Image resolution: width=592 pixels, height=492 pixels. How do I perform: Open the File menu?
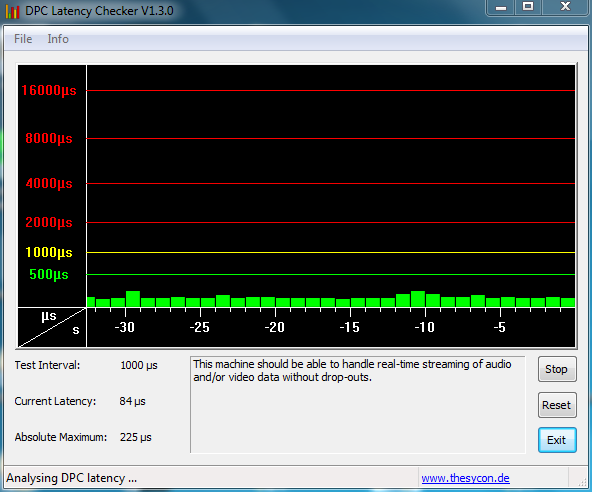(x=23, y=39)
